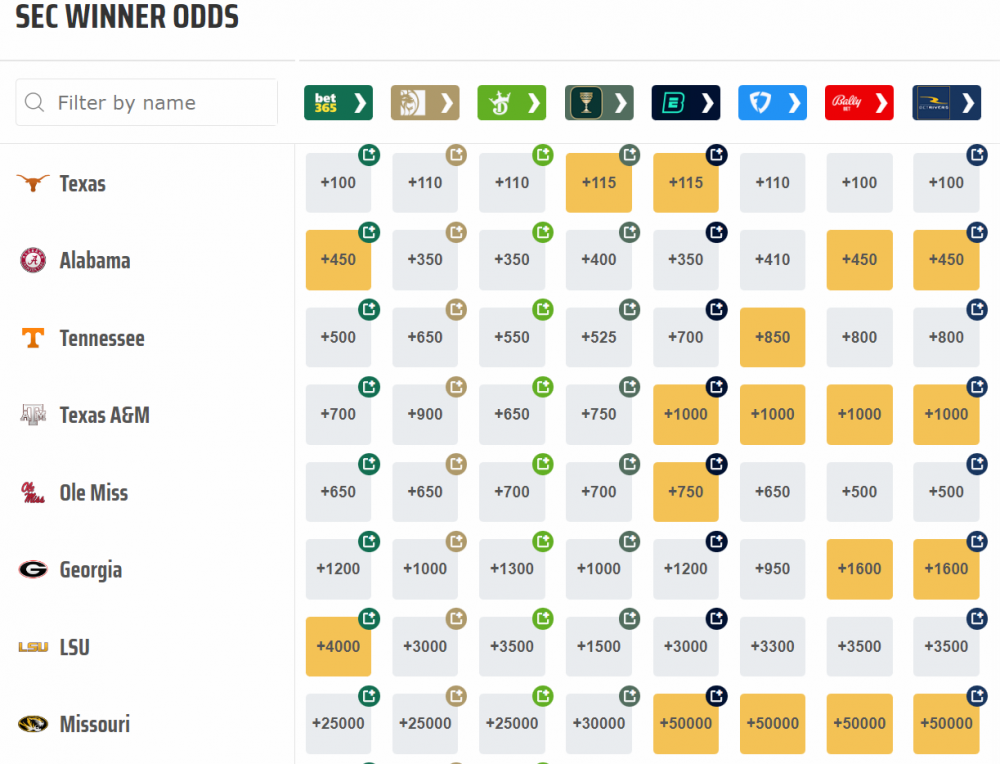The image size is (1000, 764).
Task: Click the Missouri tiger logo
Action: pos(33,724)
